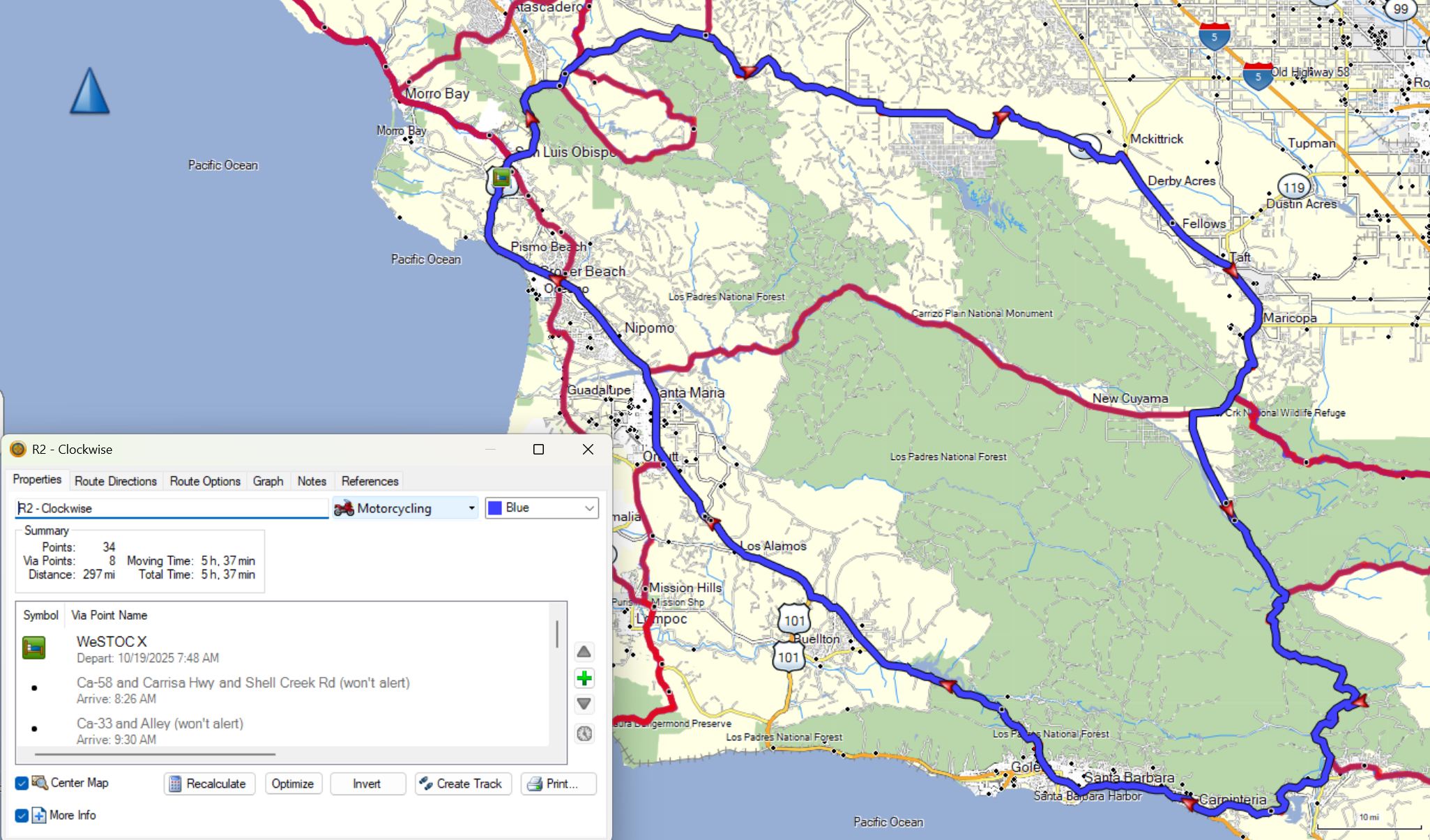1430x840 pixels.
Task: Click the lodging waypoint marker on the map
Action: click(501, 178)
